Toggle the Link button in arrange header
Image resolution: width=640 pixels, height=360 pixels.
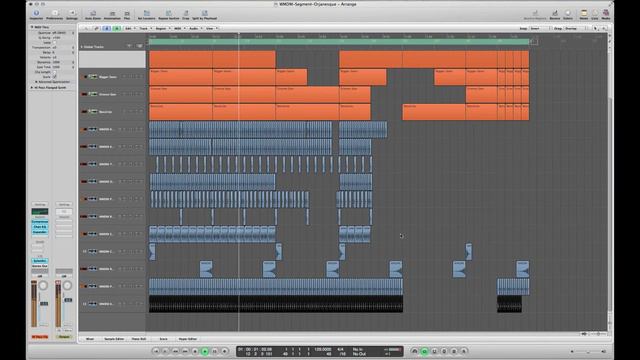click(96, 29)
